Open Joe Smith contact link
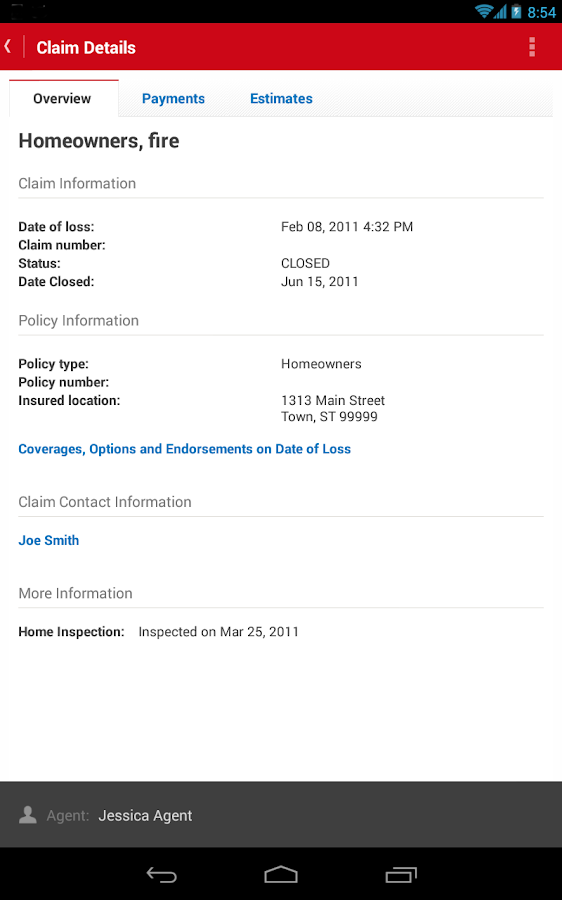This screenshot has width=562, height=900. [x=49, y=540]
